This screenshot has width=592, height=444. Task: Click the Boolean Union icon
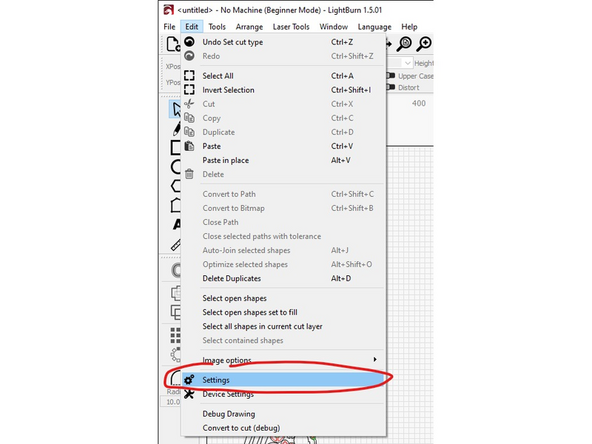pos(176,312)
